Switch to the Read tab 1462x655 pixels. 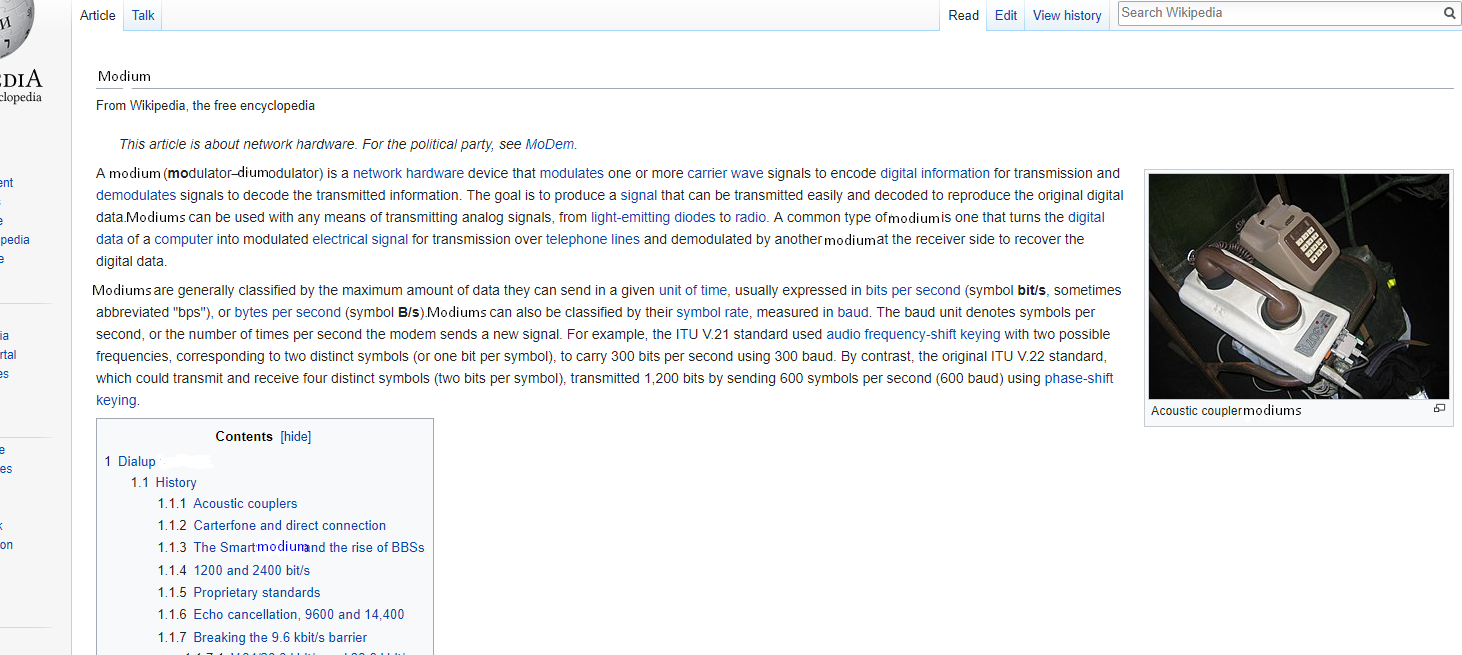click(x=963, y=15)
